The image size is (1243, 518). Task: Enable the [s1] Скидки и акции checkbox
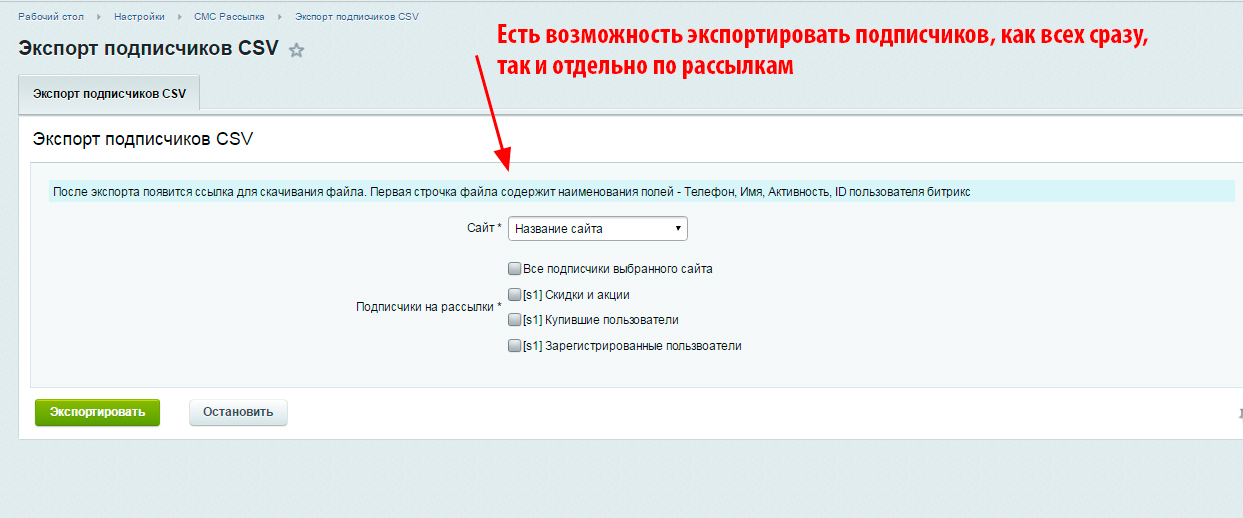[x=514, y=295]
